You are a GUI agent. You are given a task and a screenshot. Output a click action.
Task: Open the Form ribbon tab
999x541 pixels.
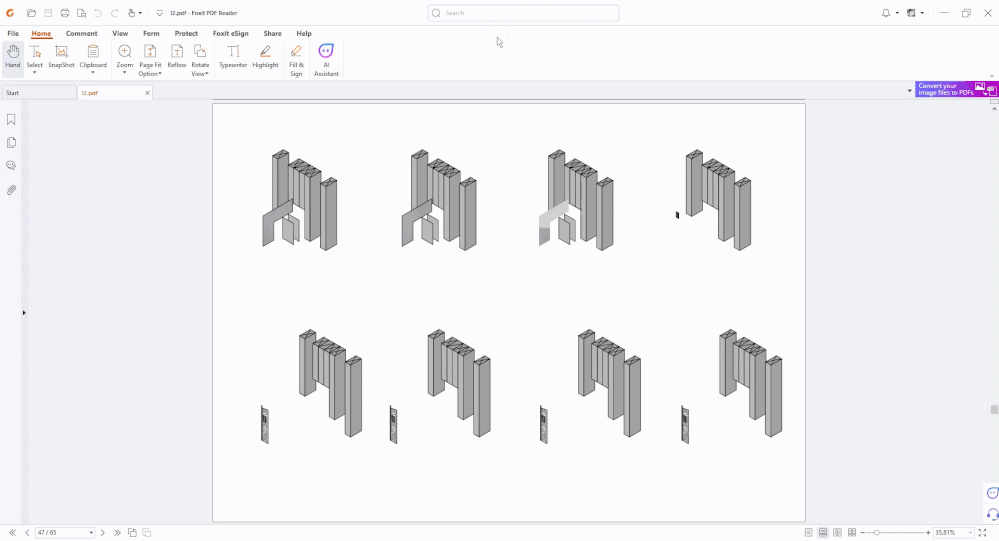click(x=151, y=34)
